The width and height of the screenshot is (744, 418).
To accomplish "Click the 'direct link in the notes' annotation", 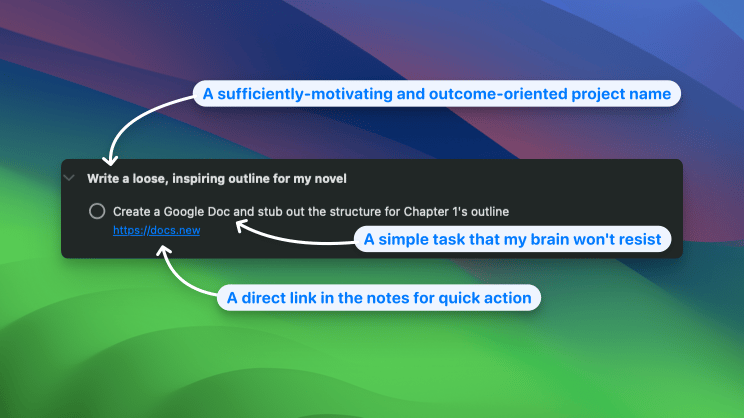I will pos(380,297).
